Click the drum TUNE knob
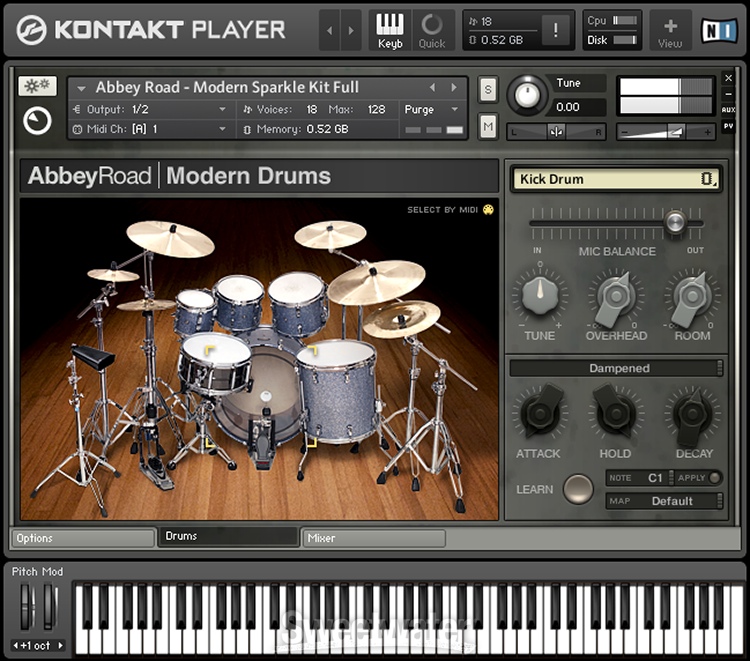750x661 pixels. (x=540, y=295)
